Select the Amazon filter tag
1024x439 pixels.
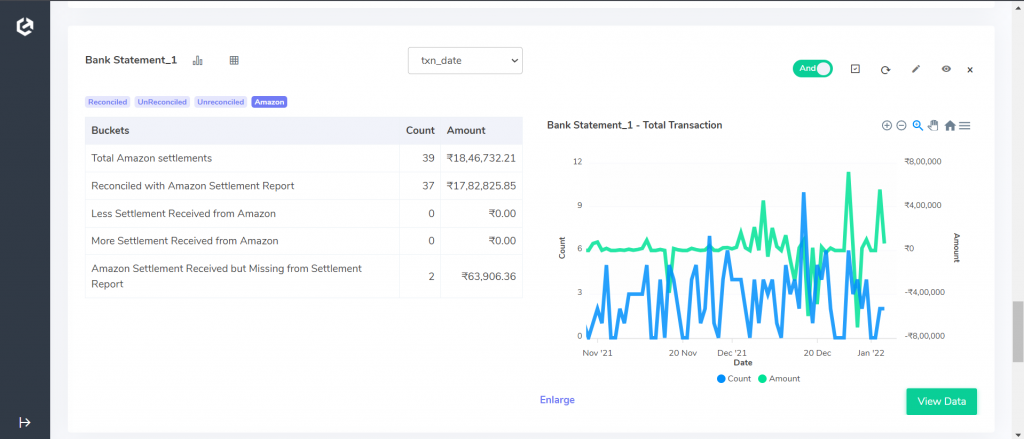(x=269, y=102)
